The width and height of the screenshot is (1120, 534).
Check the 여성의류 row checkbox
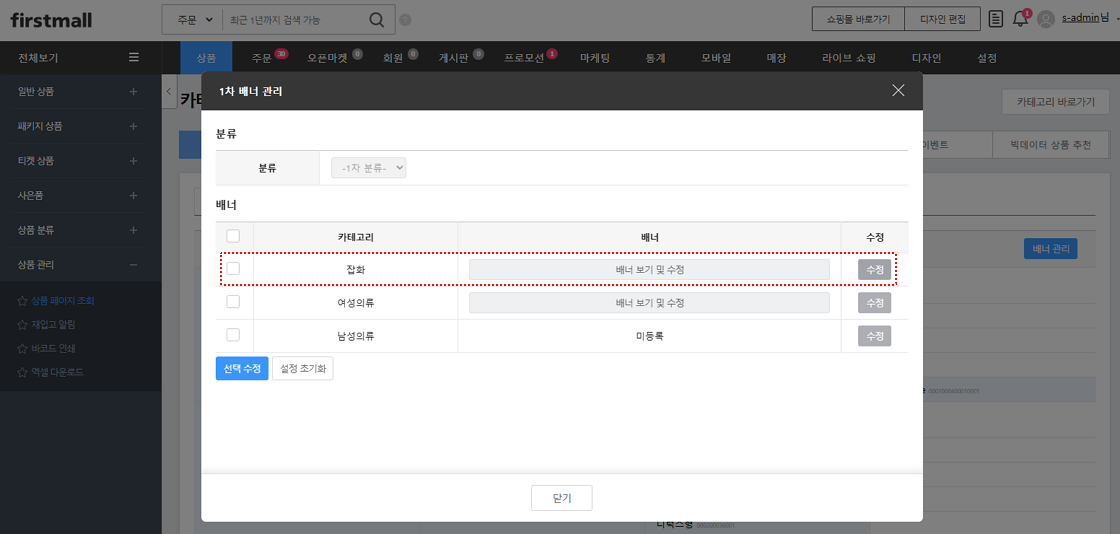234,301
